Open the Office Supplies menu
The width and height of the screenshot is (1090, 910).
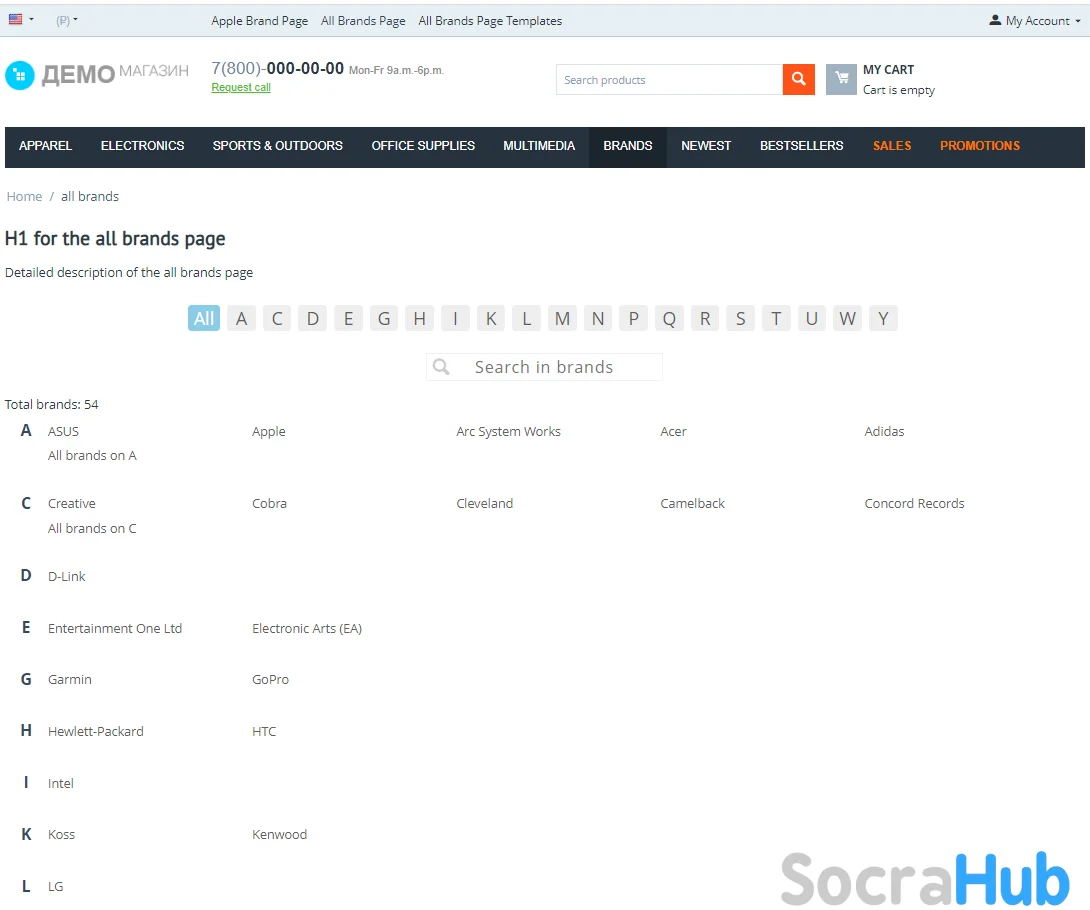point(423,146)
